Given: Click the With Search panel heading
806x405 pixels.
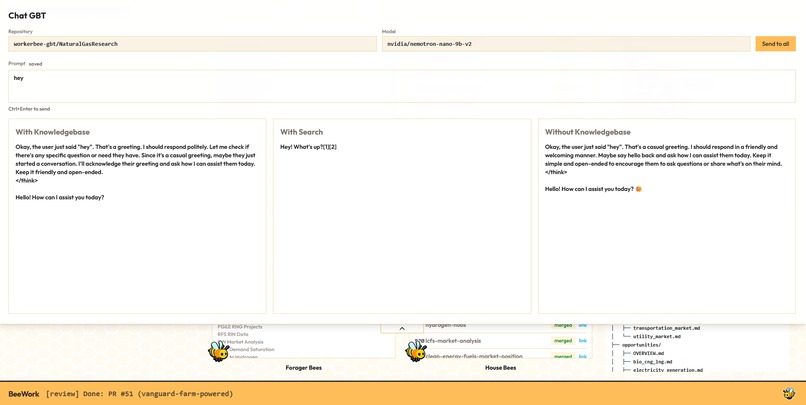Looking at the screenshot, I should point(301,132).
